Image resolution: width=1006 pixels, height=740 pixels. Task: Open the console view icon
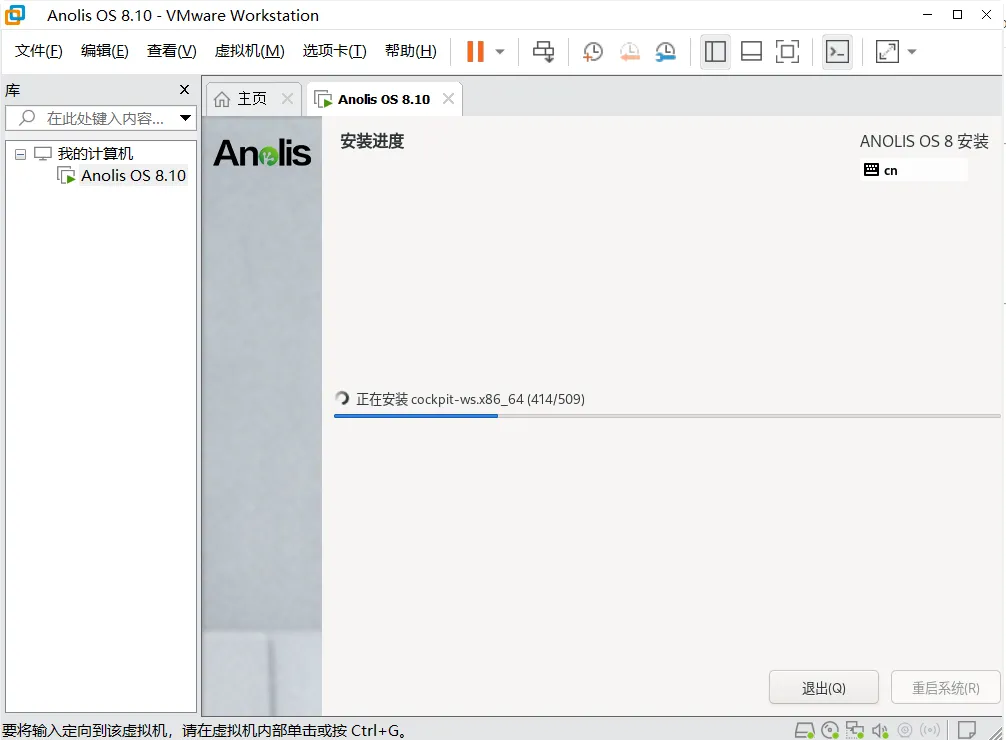point(837,51)
